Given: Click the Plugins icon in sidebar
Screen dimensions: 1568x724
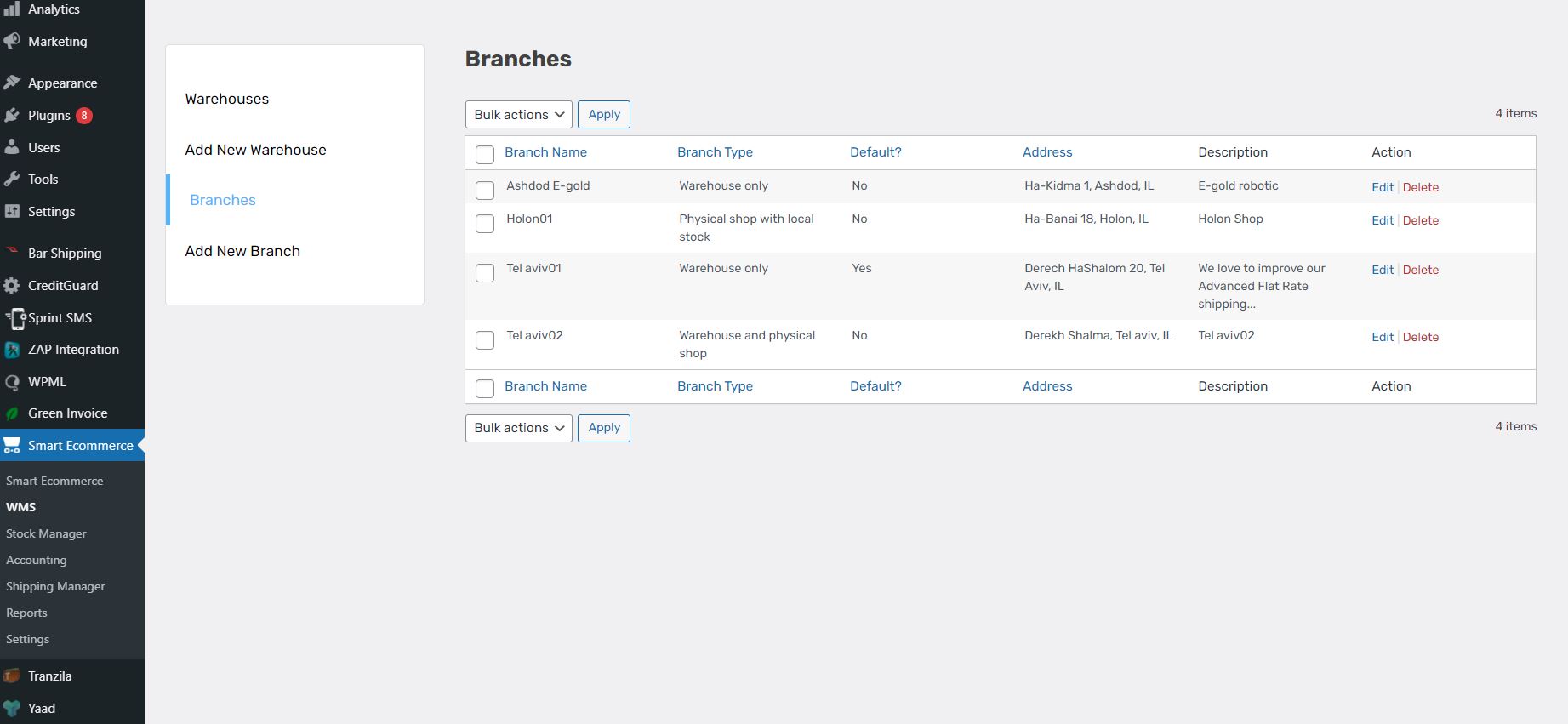Looking at the screenshot, I should click(x=12, y=115).
